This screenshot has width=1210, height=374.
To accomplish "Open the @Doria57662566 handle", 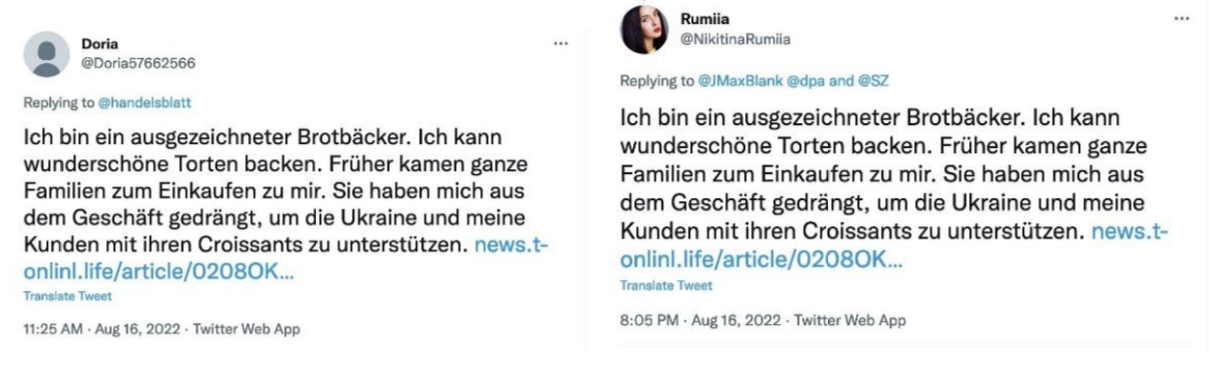I will pos(138,61).
